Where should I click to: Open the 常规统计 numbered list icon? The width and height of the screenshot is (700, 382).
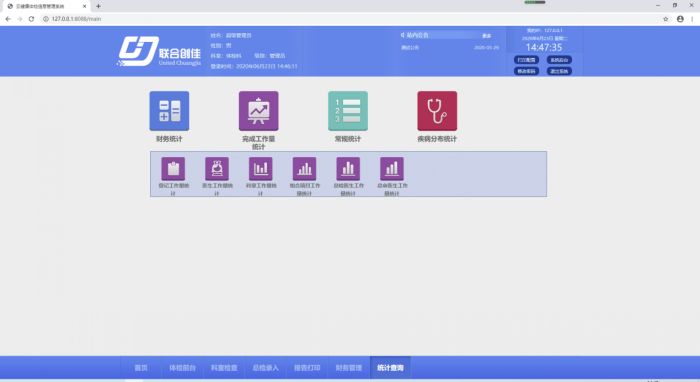coord(348,111)
